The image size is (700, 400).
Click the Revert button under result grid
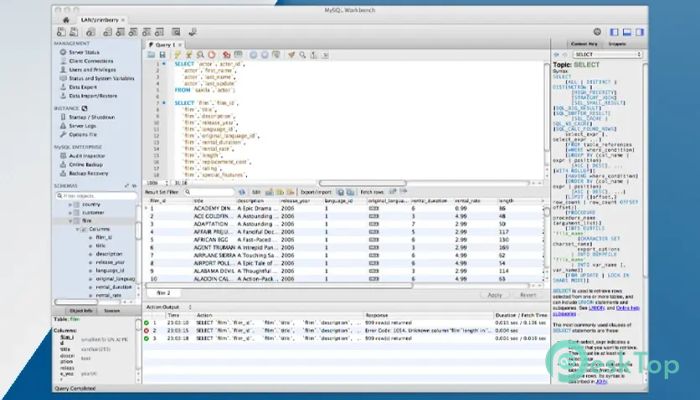[x=528, y=295]
